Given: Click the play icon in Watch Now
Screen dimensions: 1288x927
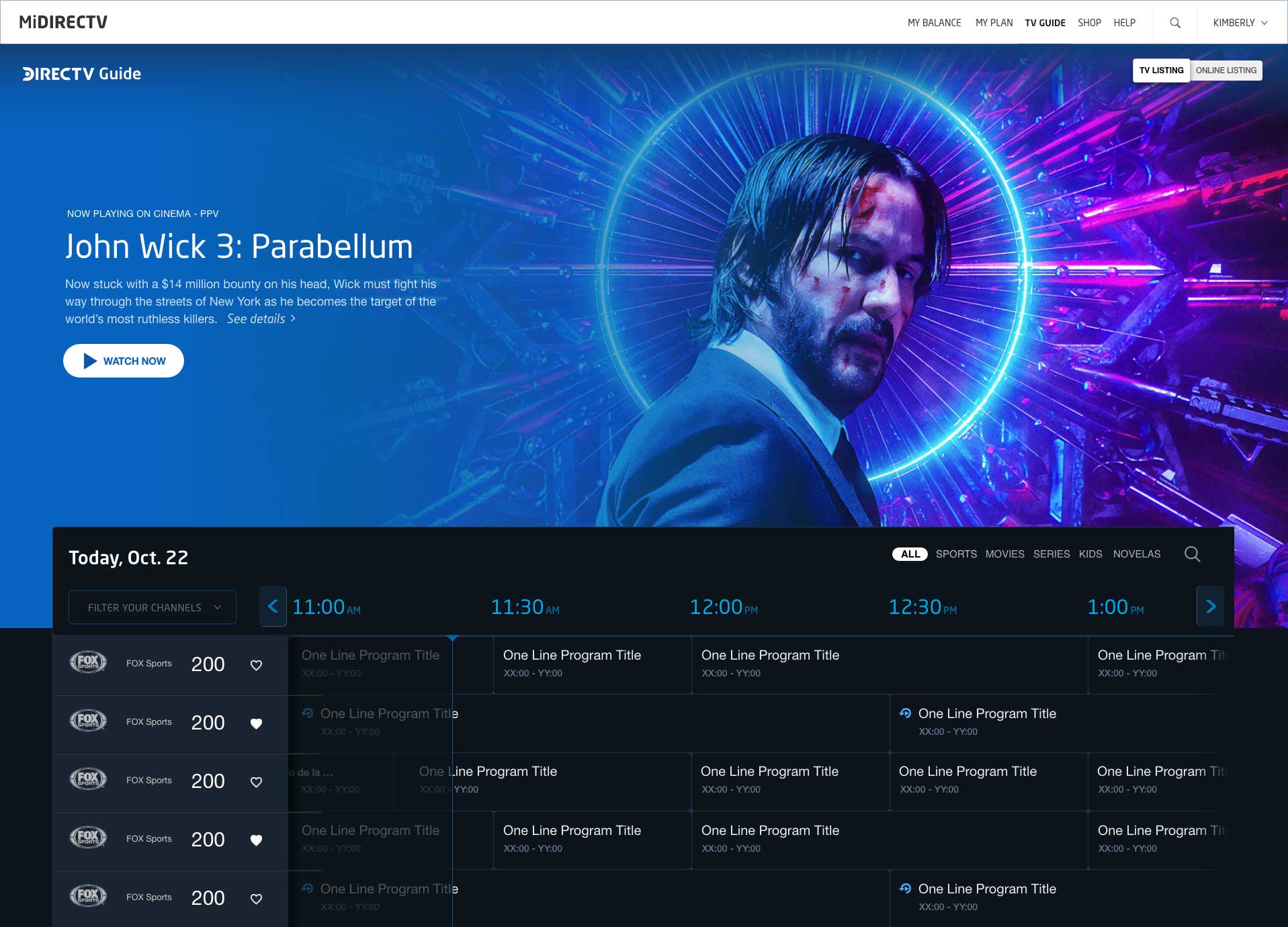Looking at the screenshot, I should (90, 361).
